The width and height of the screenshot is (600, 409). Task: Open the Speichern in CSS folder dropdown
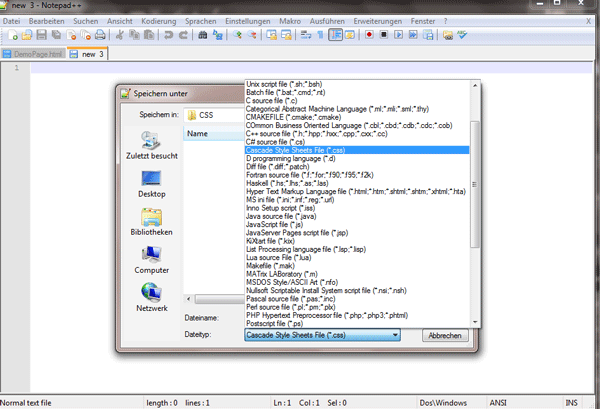coord(214,115)
